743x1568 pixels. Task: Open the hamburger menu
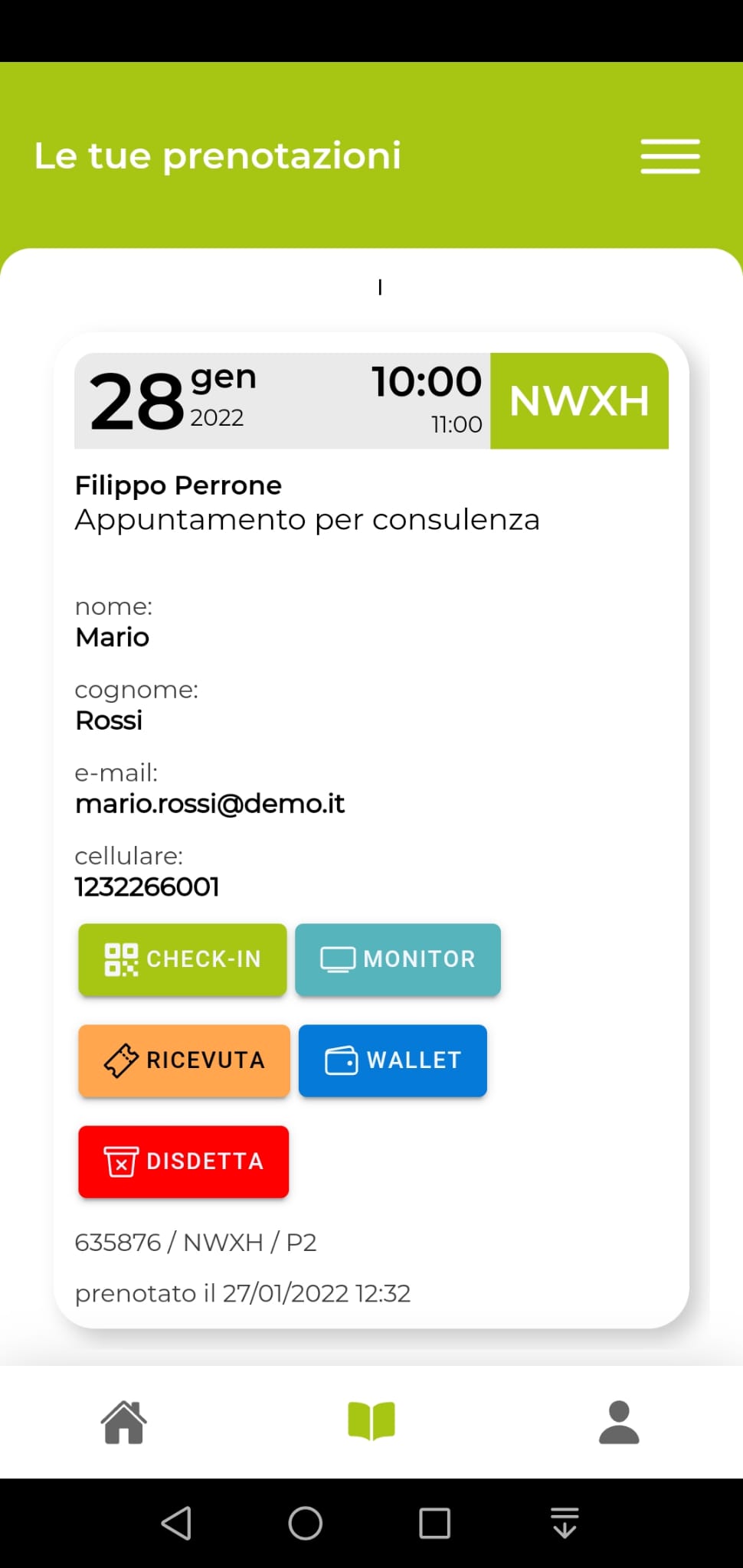tap(670, 156)
